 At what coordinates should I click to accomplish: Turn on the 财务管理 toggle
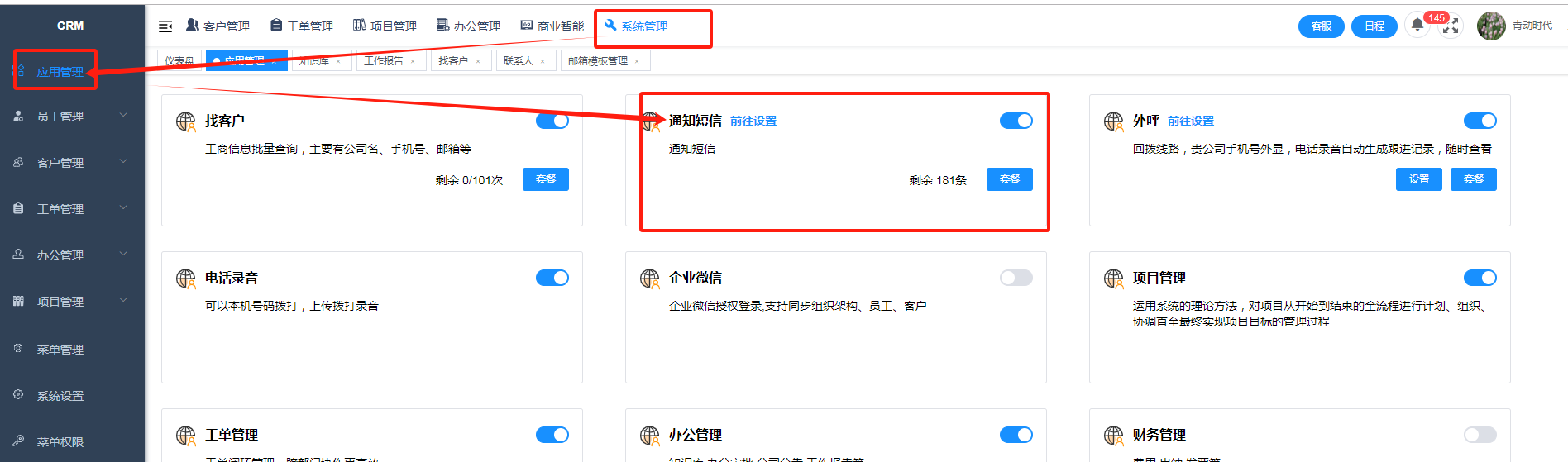(x=1480, y=435)
